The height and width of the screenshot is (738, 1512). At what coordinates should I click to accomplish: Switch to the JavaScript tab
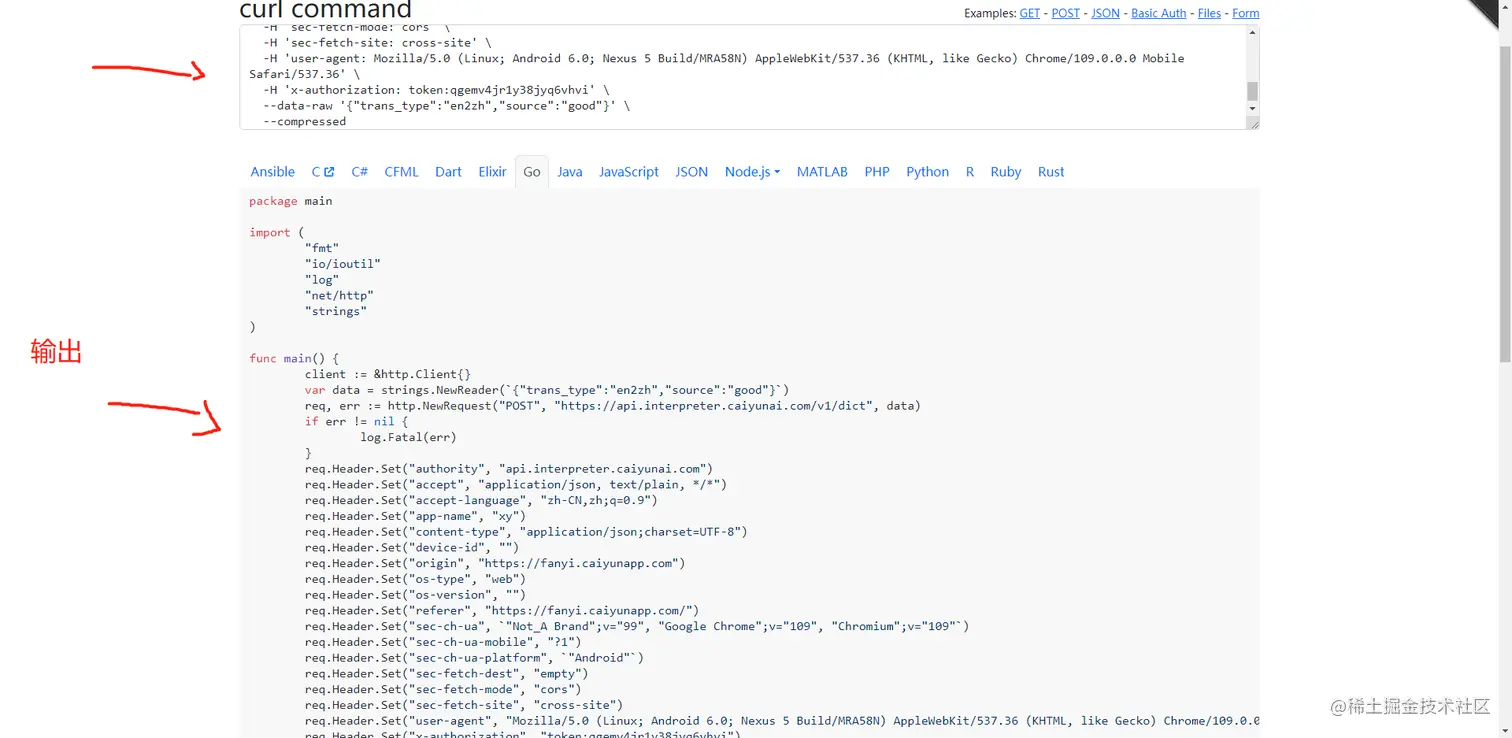click(x=628, y=172)
